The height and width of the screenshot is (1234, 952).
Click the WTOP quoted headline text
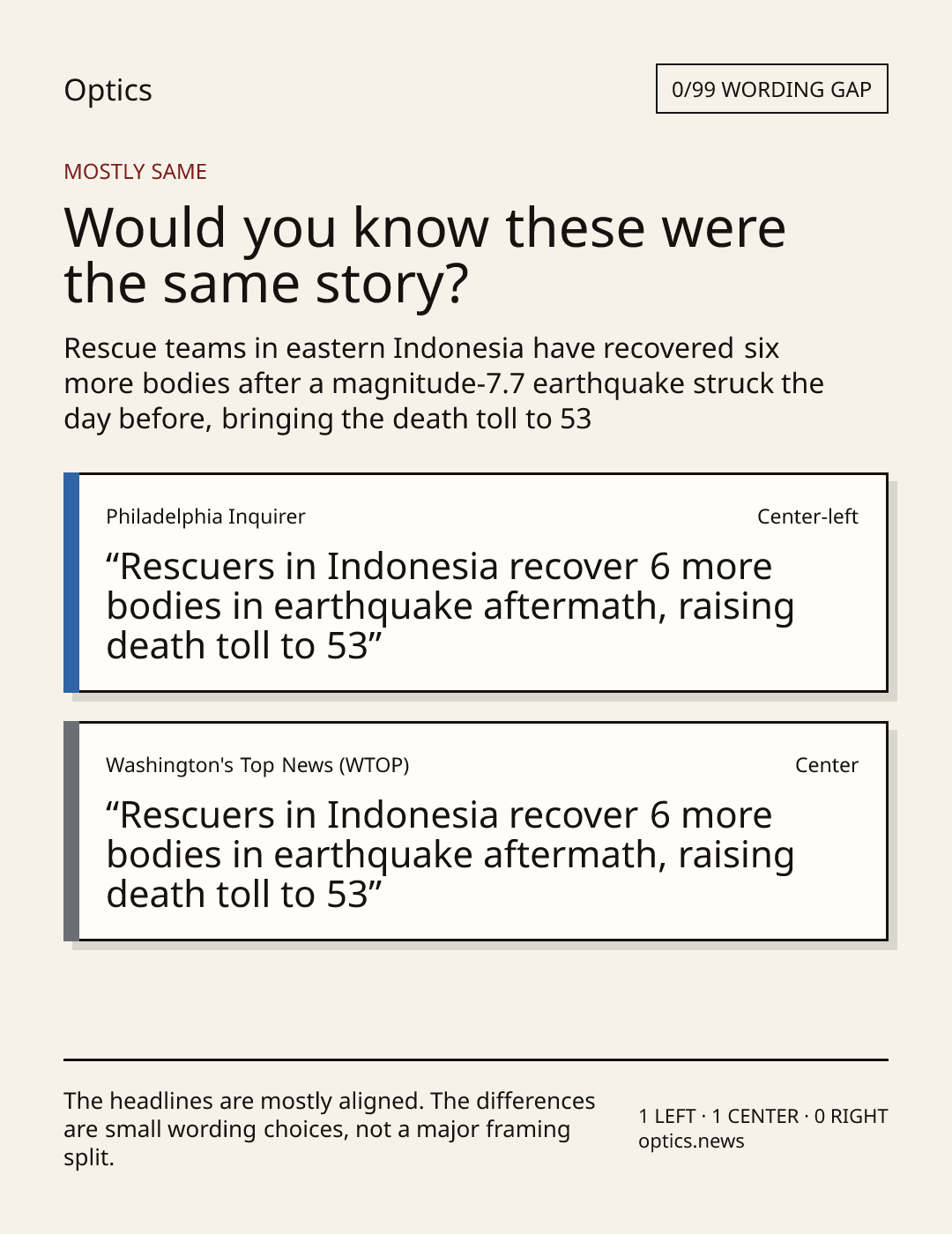click(450, 855)
